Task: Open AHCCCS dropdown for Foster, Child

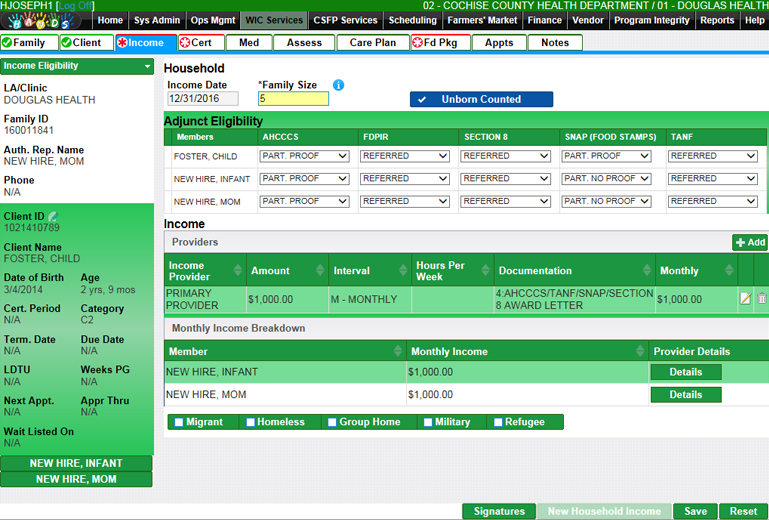Action: pos(304,156)
